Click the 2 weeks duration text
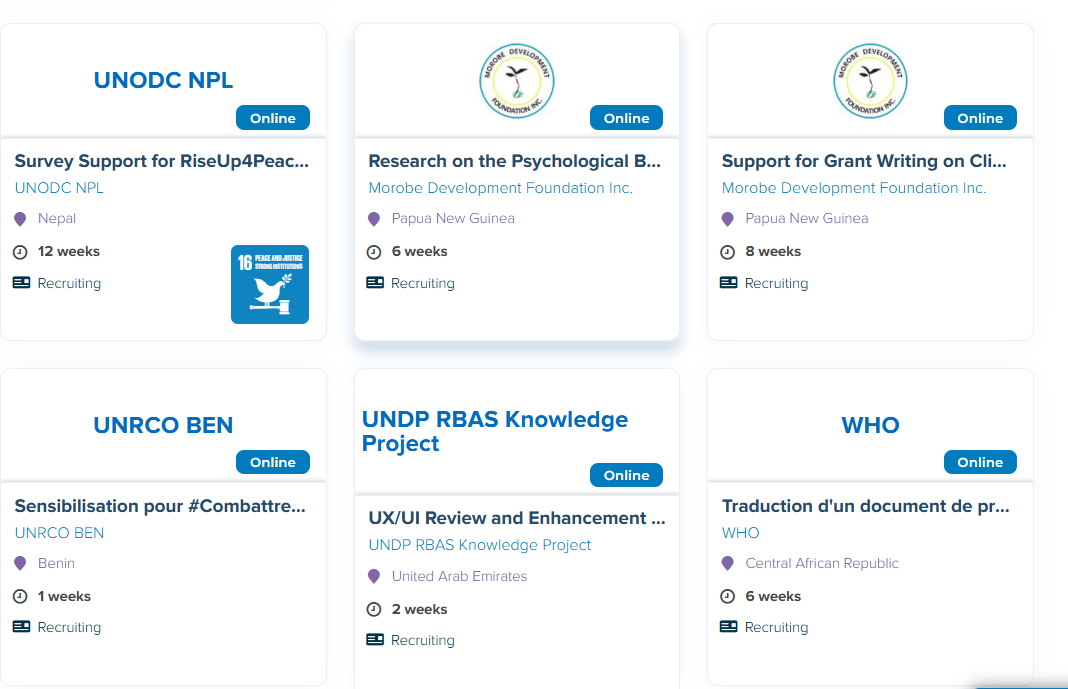 tap(420, 609)
